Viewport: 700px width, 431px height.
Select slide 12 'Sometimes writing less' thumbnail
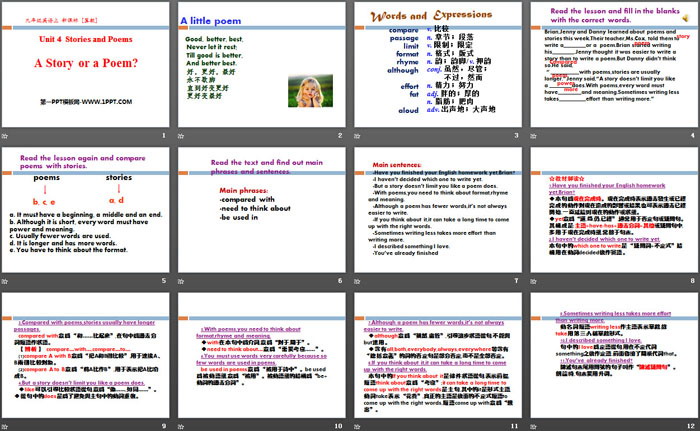tap(614, 355)
